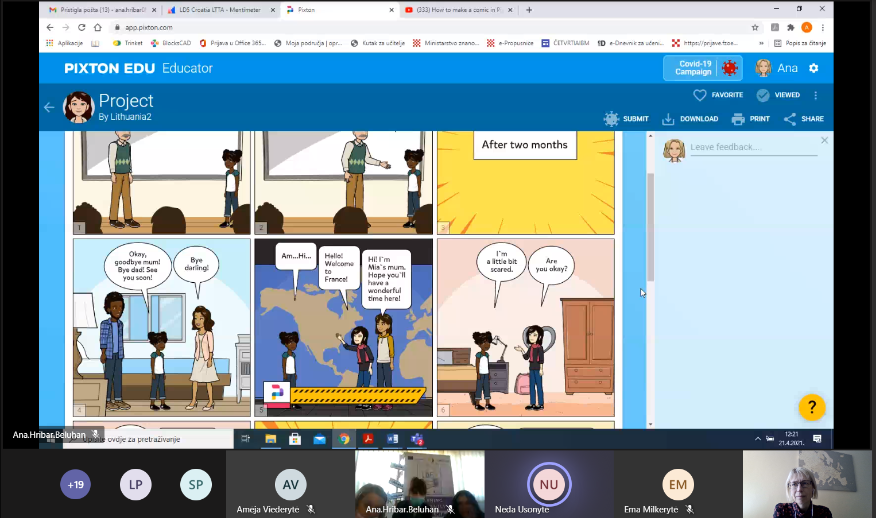Toggle Viewed checkmark on comic

pos(778,95)
